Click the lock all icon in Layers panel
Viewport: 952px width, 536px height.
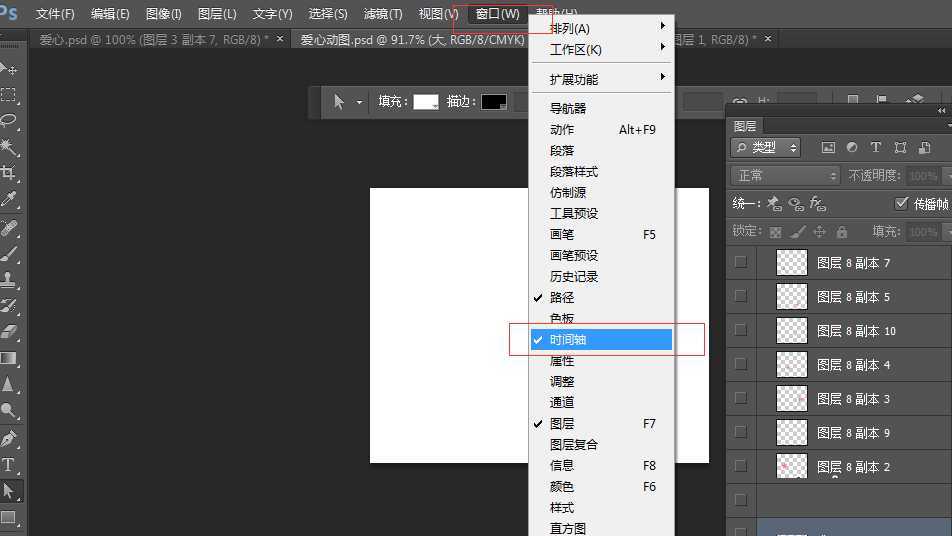841,232
